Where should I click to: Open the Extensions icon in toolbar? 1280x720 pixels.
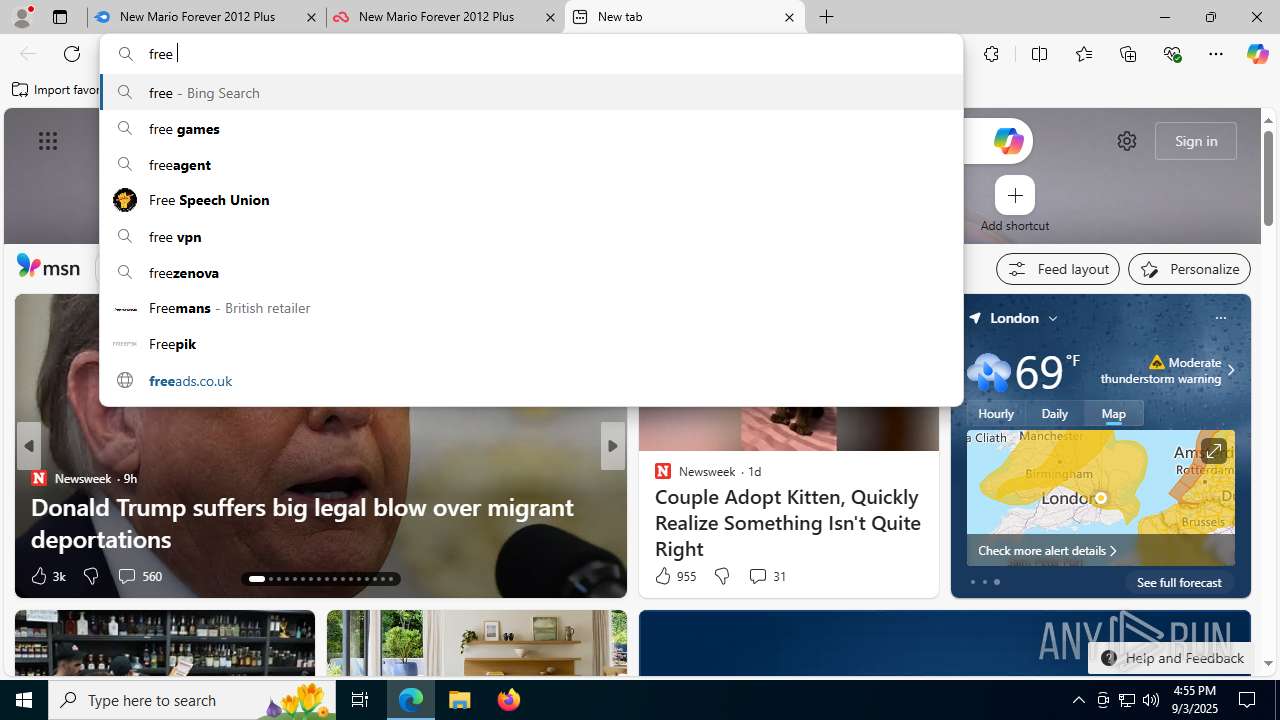click(991, 54)
